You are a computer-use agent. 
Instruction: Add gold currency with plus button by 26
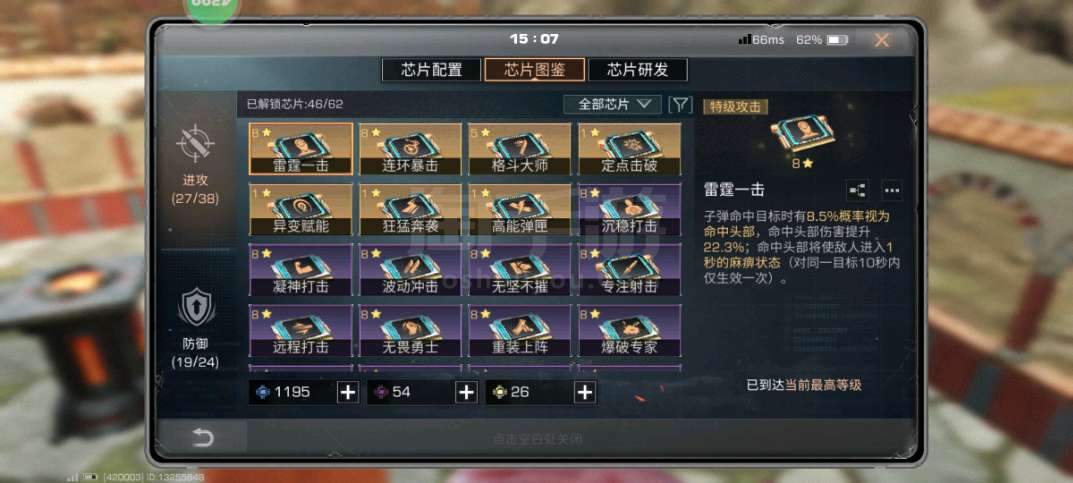point(584,392)
